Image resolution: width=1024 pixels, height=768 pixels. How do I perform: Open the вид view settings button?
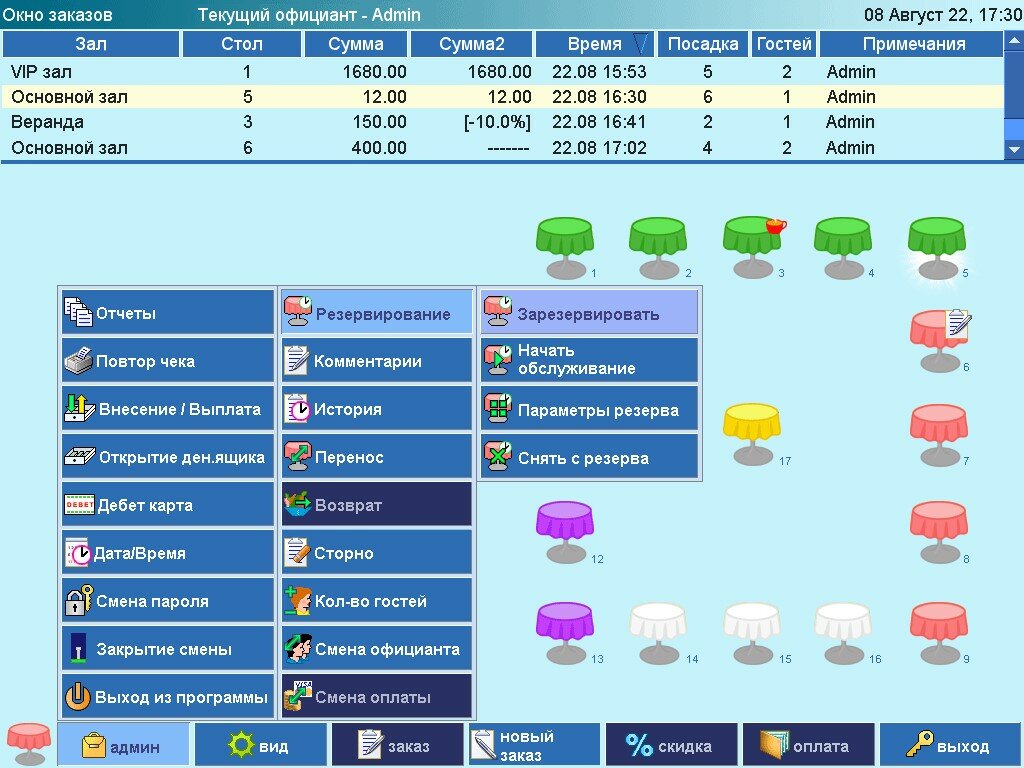[261, 745]
